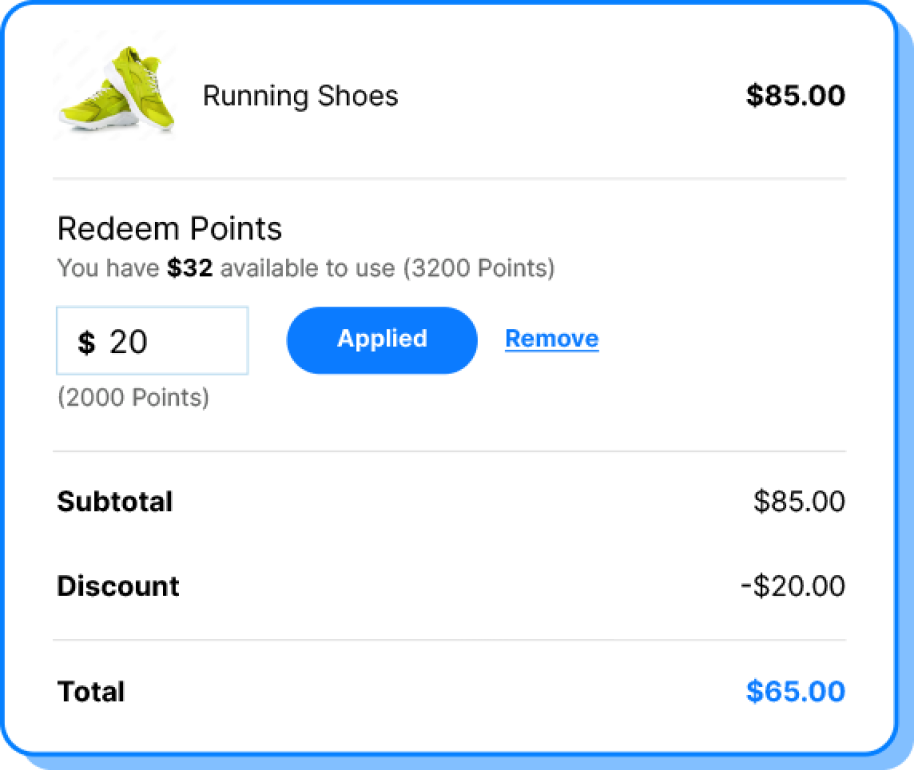The height and width of the screenshot is (770, 914).
Task: Click the Discount label
Action: tap(118, 586)
